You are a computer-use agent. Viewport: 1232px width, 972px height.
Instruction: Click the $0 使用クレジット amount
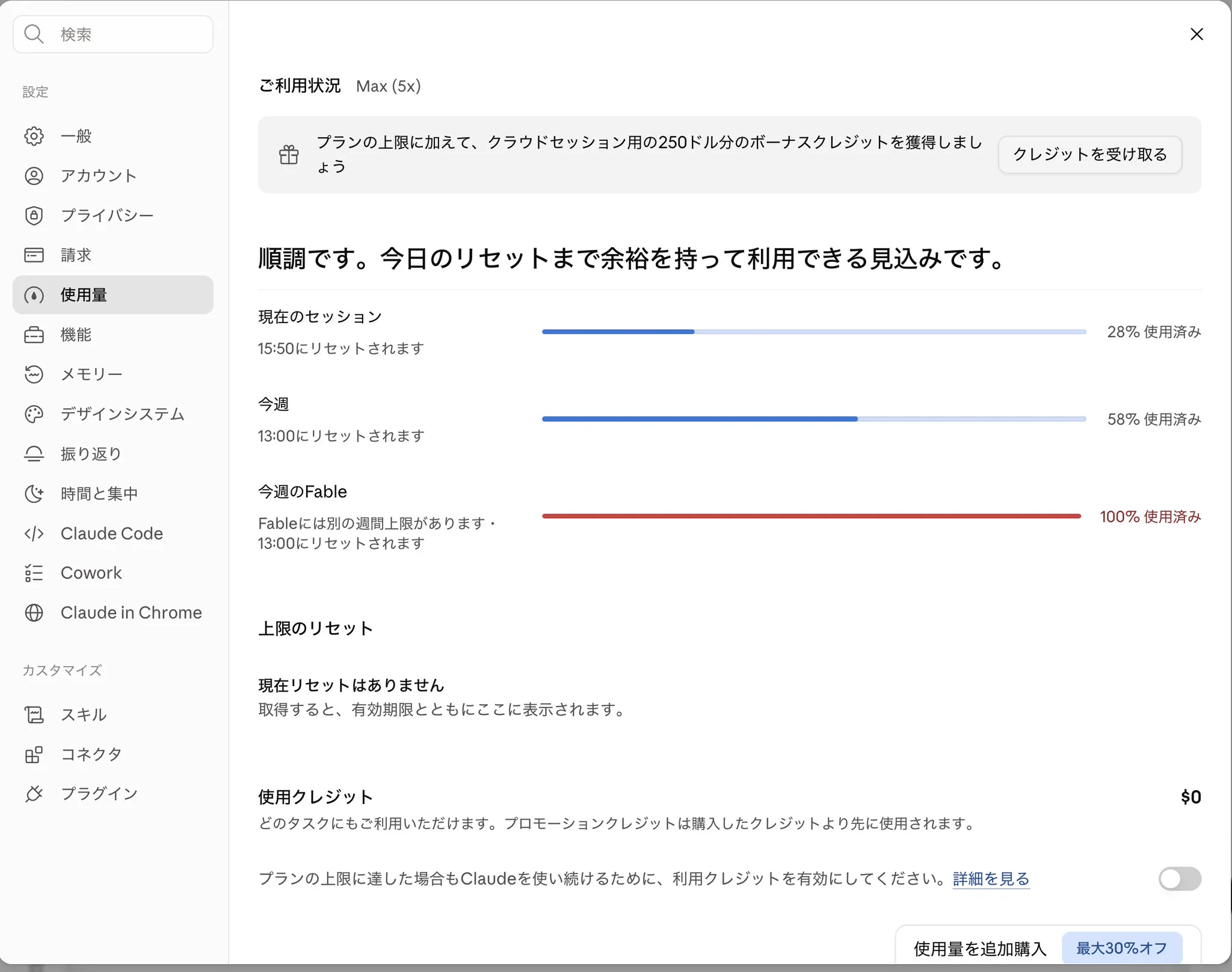[x=1190, y=797]
